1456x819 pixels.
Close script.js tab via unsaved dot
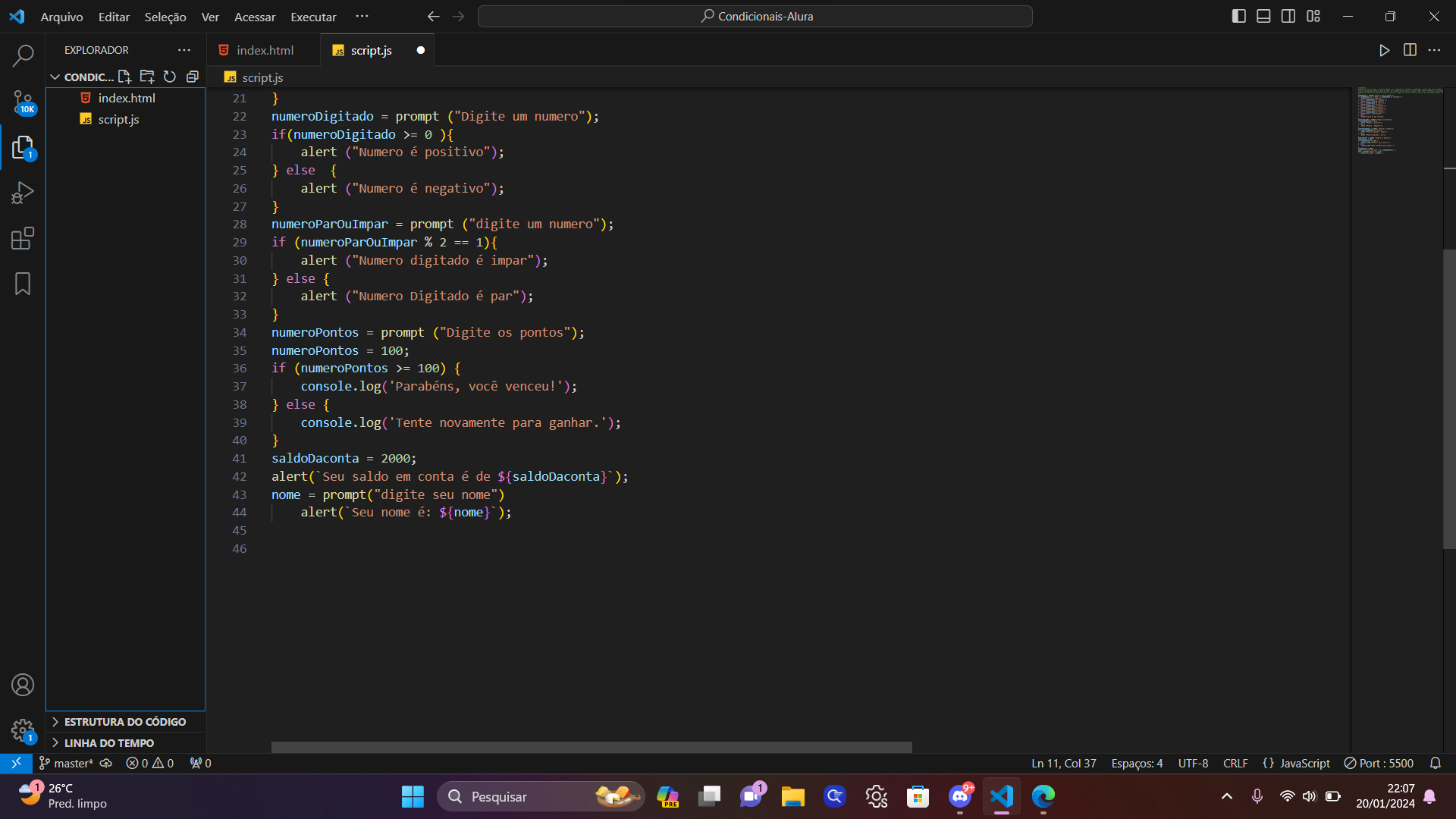pos(420,50)
